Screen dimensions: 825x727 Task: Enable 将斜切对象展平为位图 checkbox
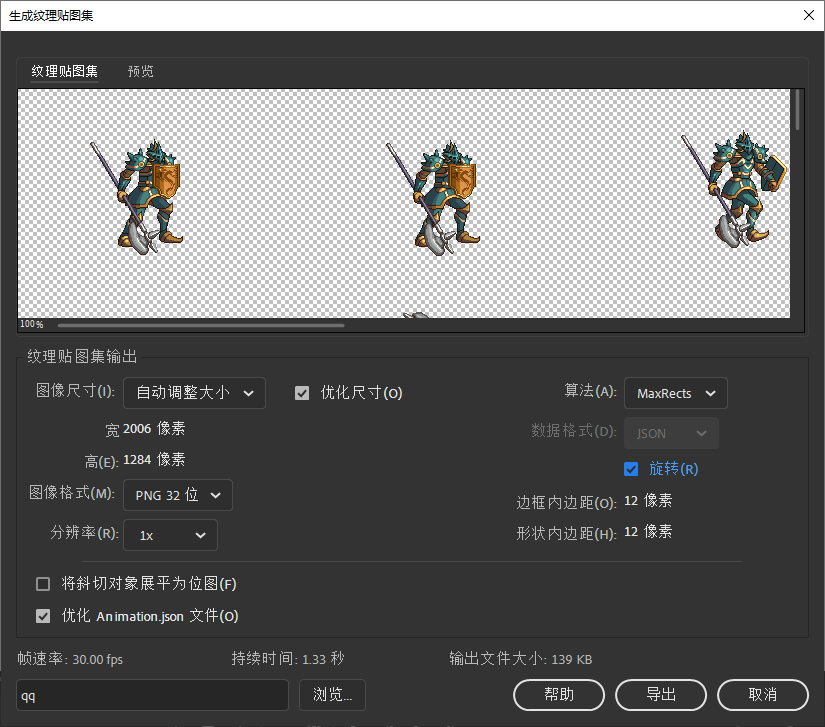(x=43, y=584)
